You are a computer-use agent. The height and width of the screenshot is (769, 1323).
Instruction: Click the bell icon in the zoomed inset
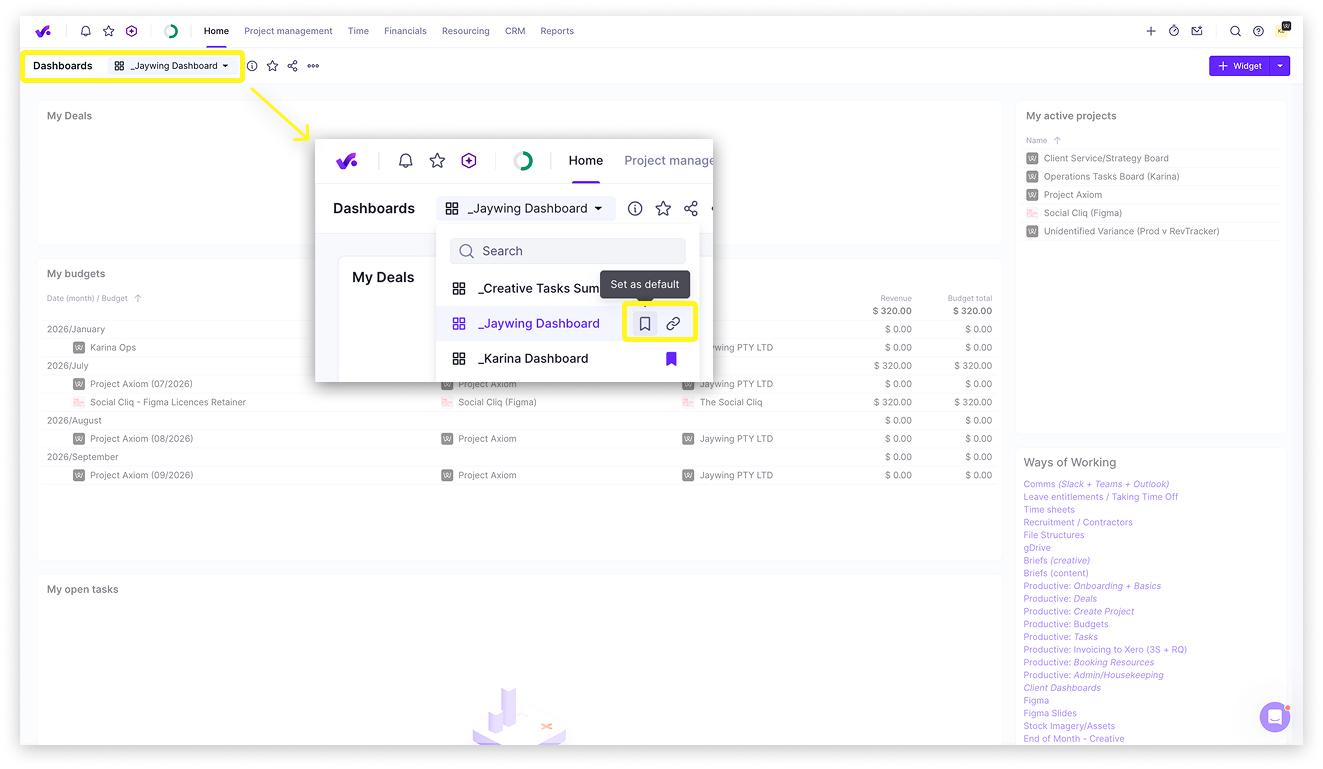[405, 160]
